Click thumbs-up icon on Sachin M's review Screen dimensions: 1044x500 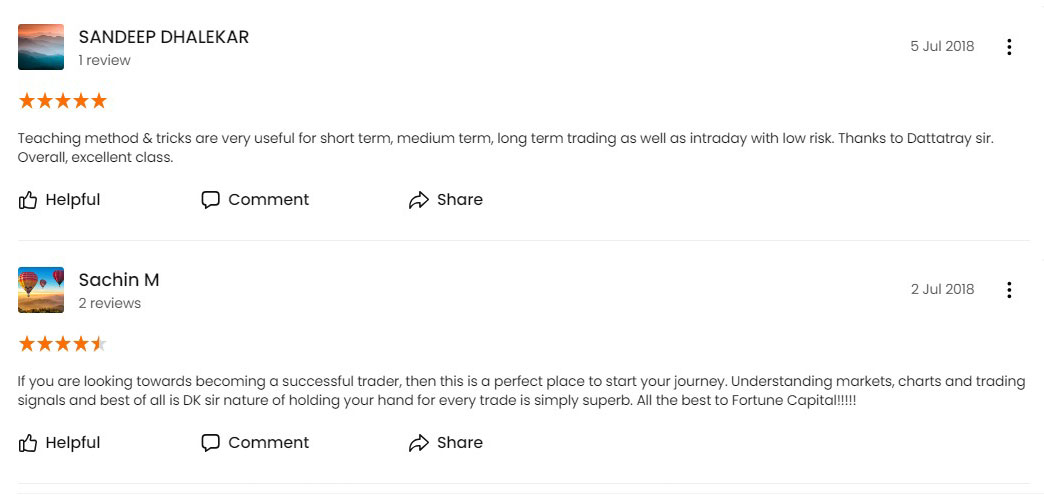pyautogui.click(x=27, y=443)
